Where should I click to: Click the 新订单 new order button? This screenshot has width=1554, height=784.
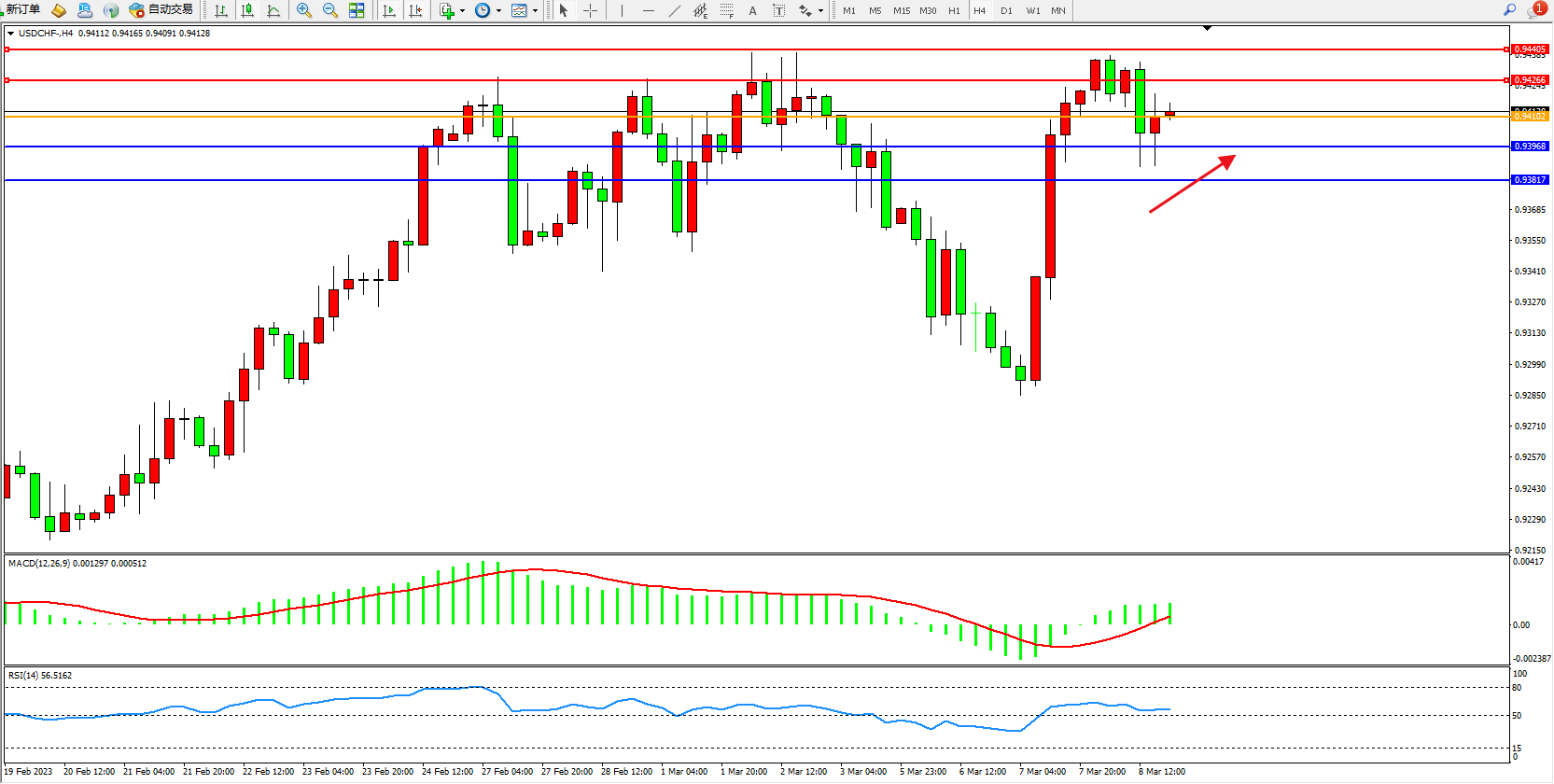click(x=22, y=10)
